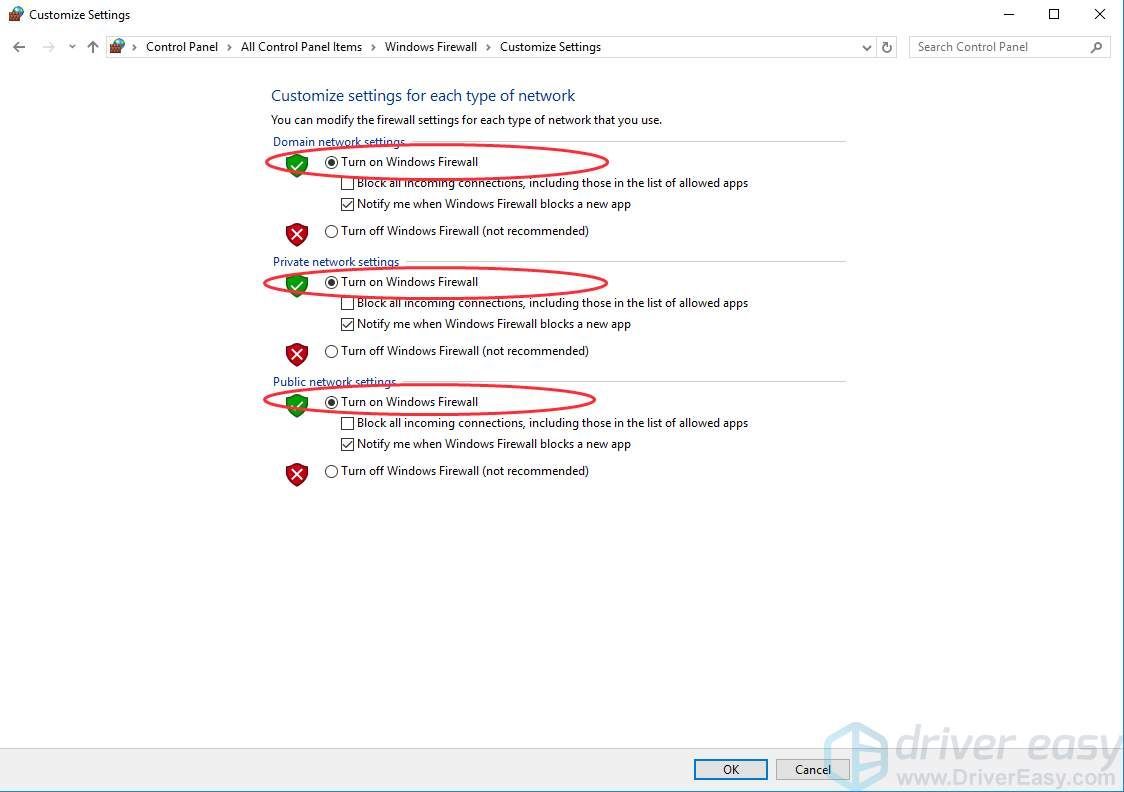Image resolution: width=1124 pixels, height=792 pixels.
Task: Discard changes with Cancel button
Action: coord(812,769)
